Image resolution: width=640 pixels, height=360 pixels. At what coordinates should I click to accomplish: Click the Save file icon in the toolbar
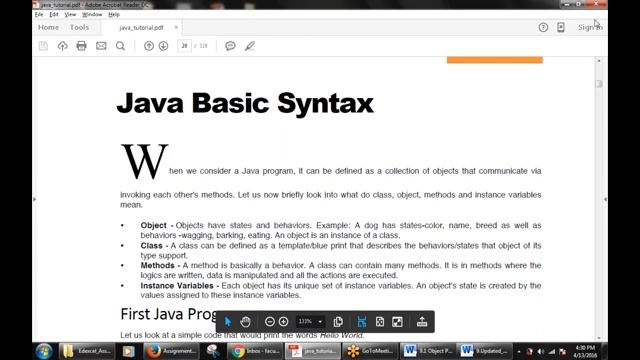[x=43, y=46]
